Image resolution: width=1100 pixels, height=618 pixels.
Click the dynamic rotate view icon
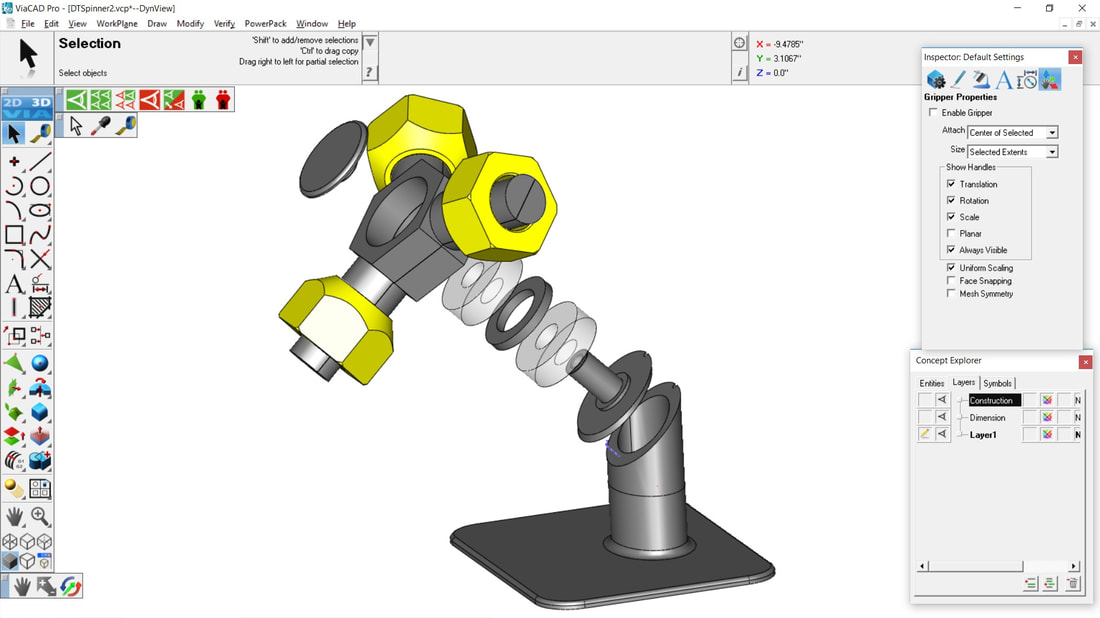(x=71, y=586)
